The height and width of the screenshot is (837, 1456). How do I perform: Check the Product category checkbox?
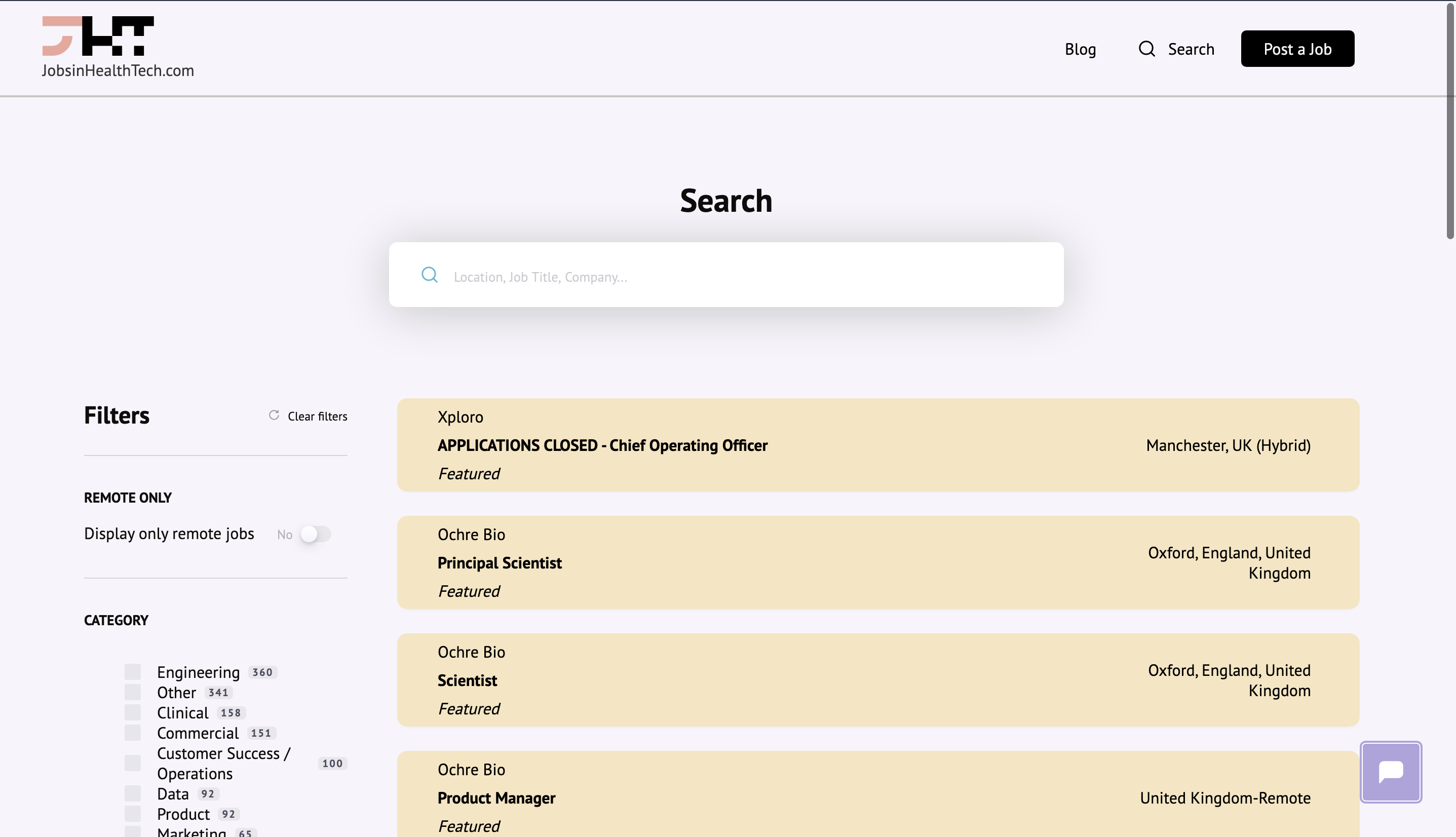click(x=132, y=813)
